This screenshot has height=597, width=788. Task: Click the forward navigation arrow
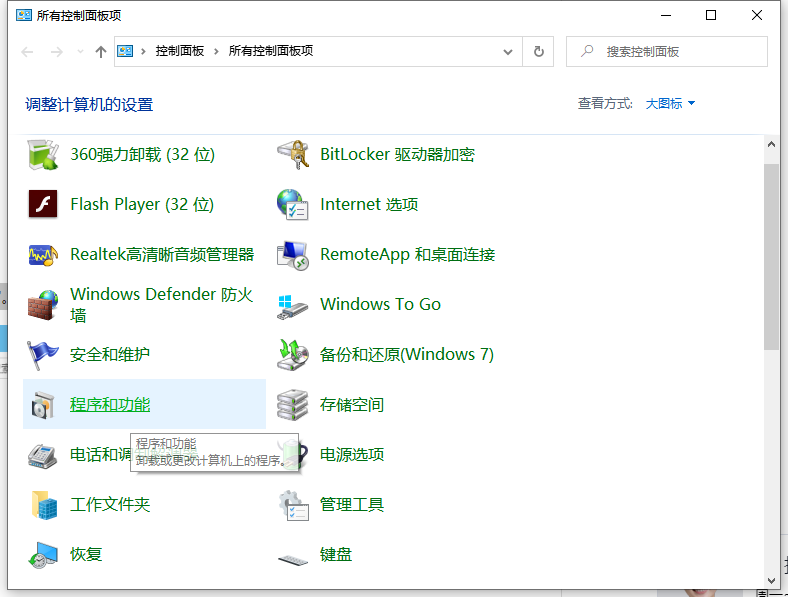(x=57, y=51)
